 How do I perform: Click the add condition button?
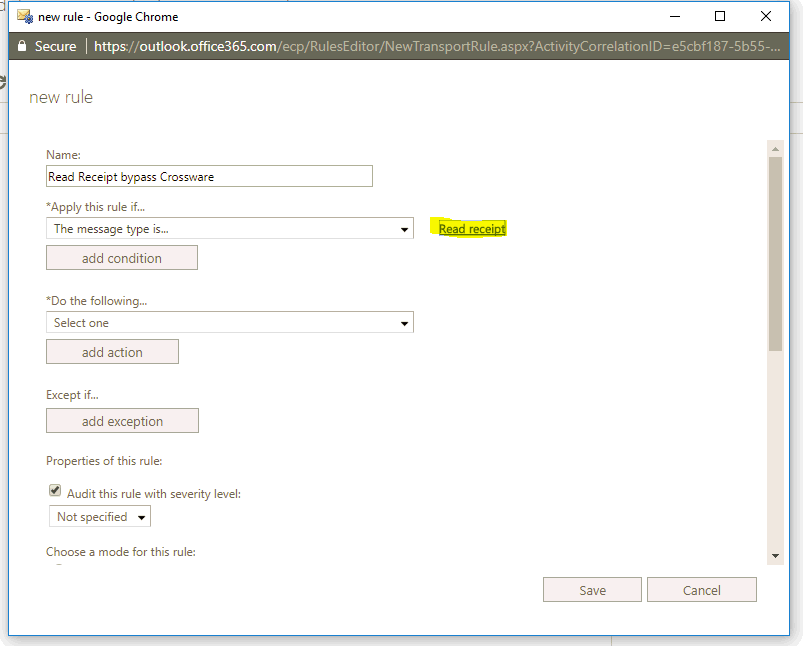tap(122, 258)
